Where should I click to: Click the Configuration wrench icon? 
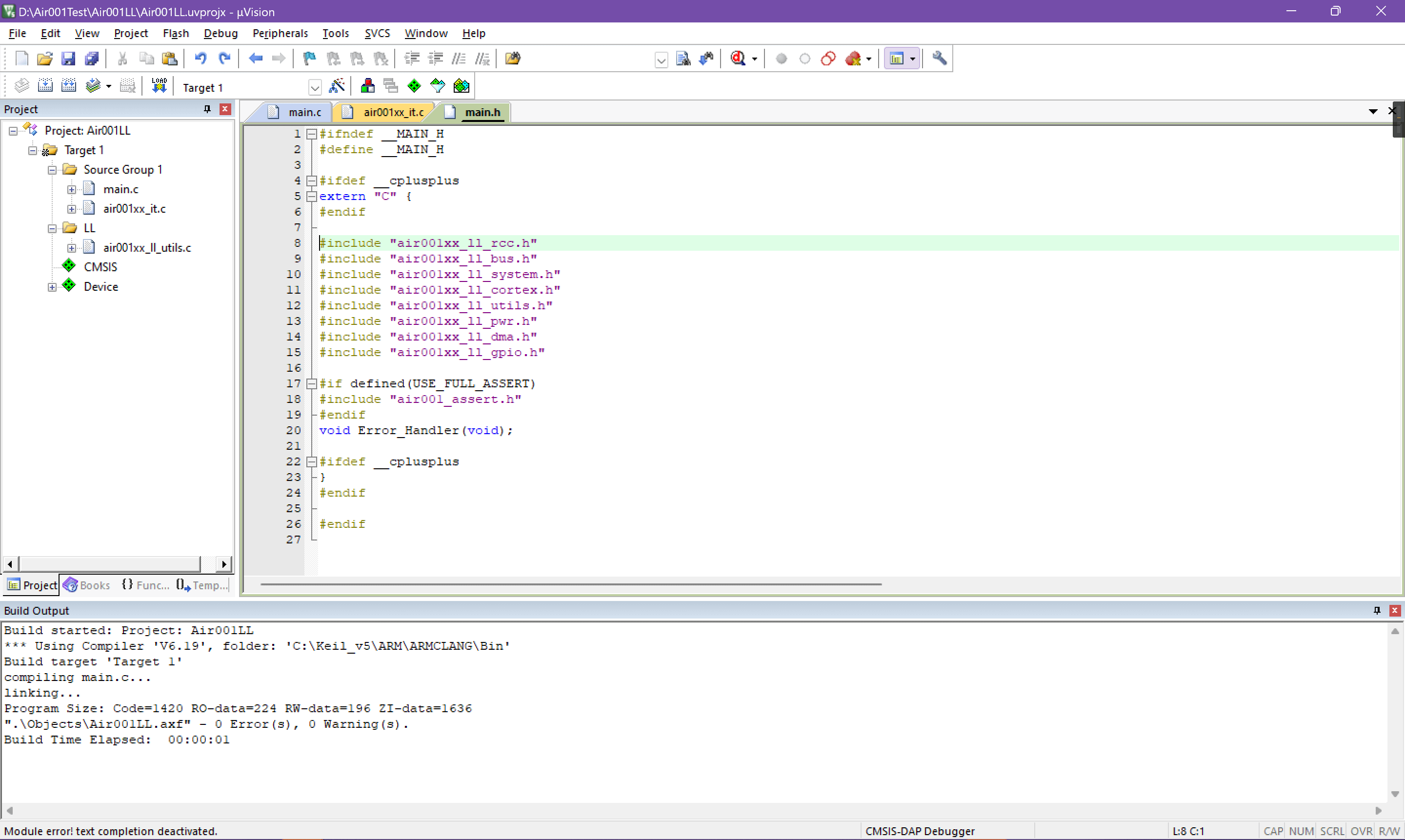click(x=939, y=59)
